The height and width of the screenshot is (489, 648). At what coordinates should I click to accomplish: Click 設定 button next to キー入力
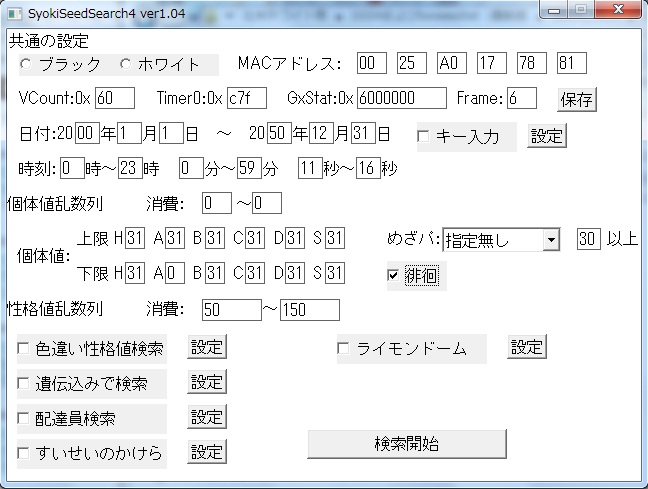[x=547, y=136]
